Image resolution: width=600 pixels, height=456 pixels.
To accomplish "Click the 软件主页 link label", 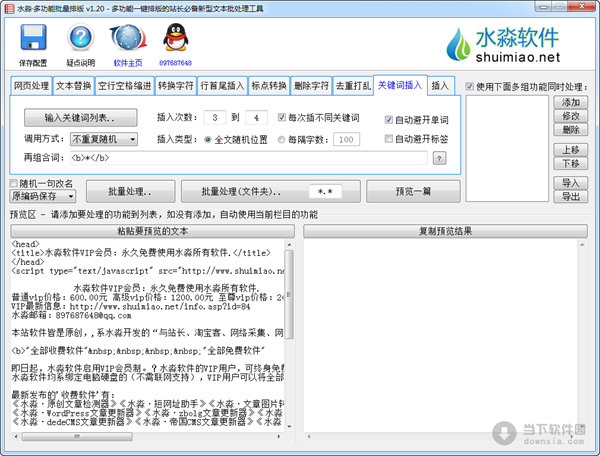I will 128,63.
